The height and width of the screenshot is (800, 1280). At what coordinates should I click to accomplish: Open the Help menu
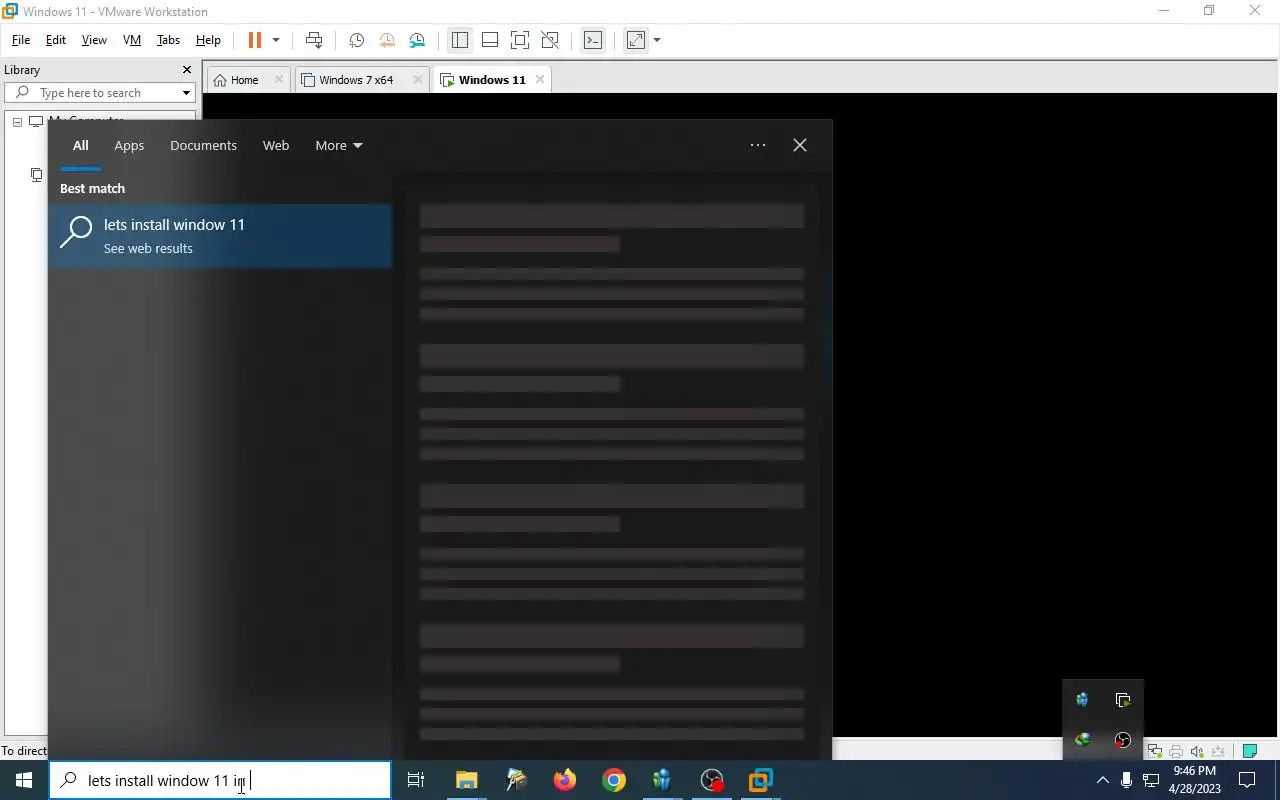[208, 40]
